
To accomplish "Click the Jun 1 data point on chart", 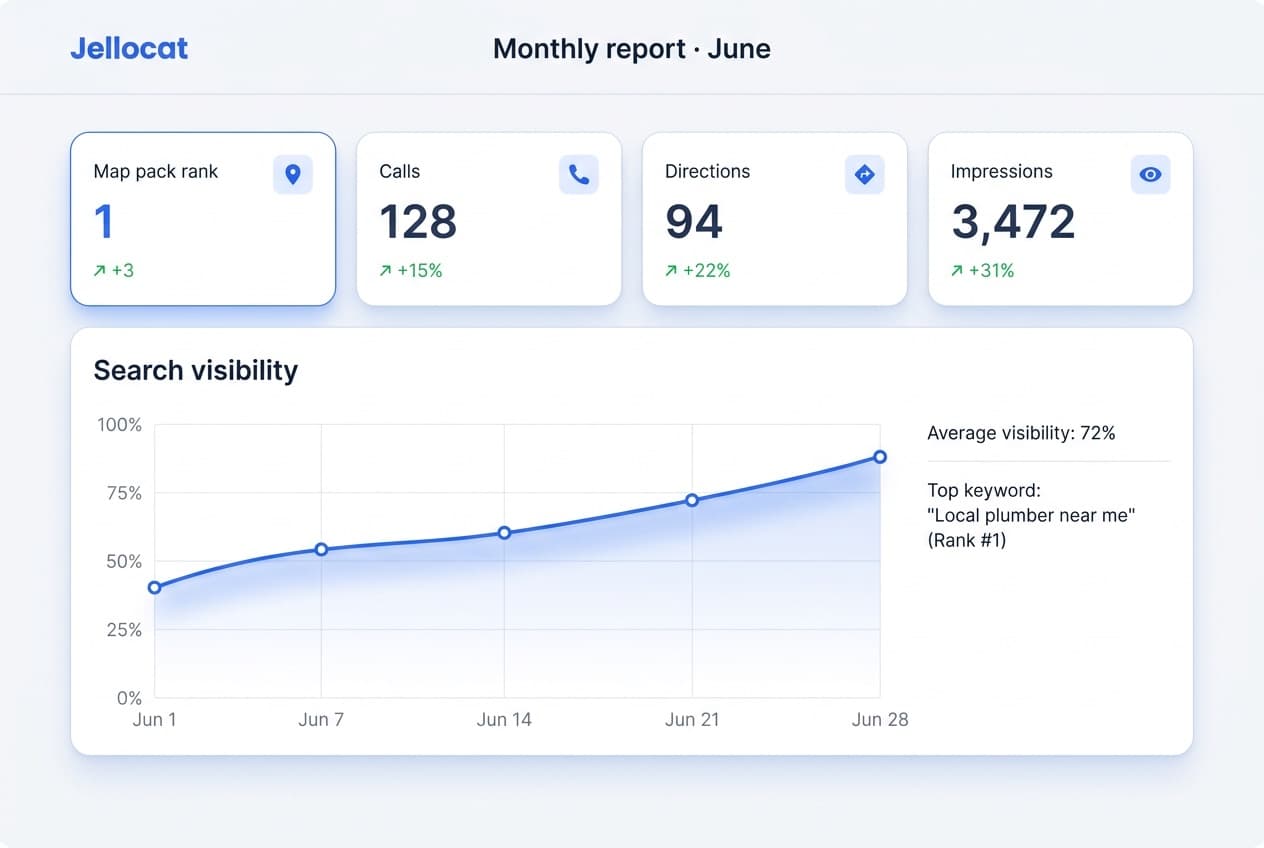I will coord(154,587).
